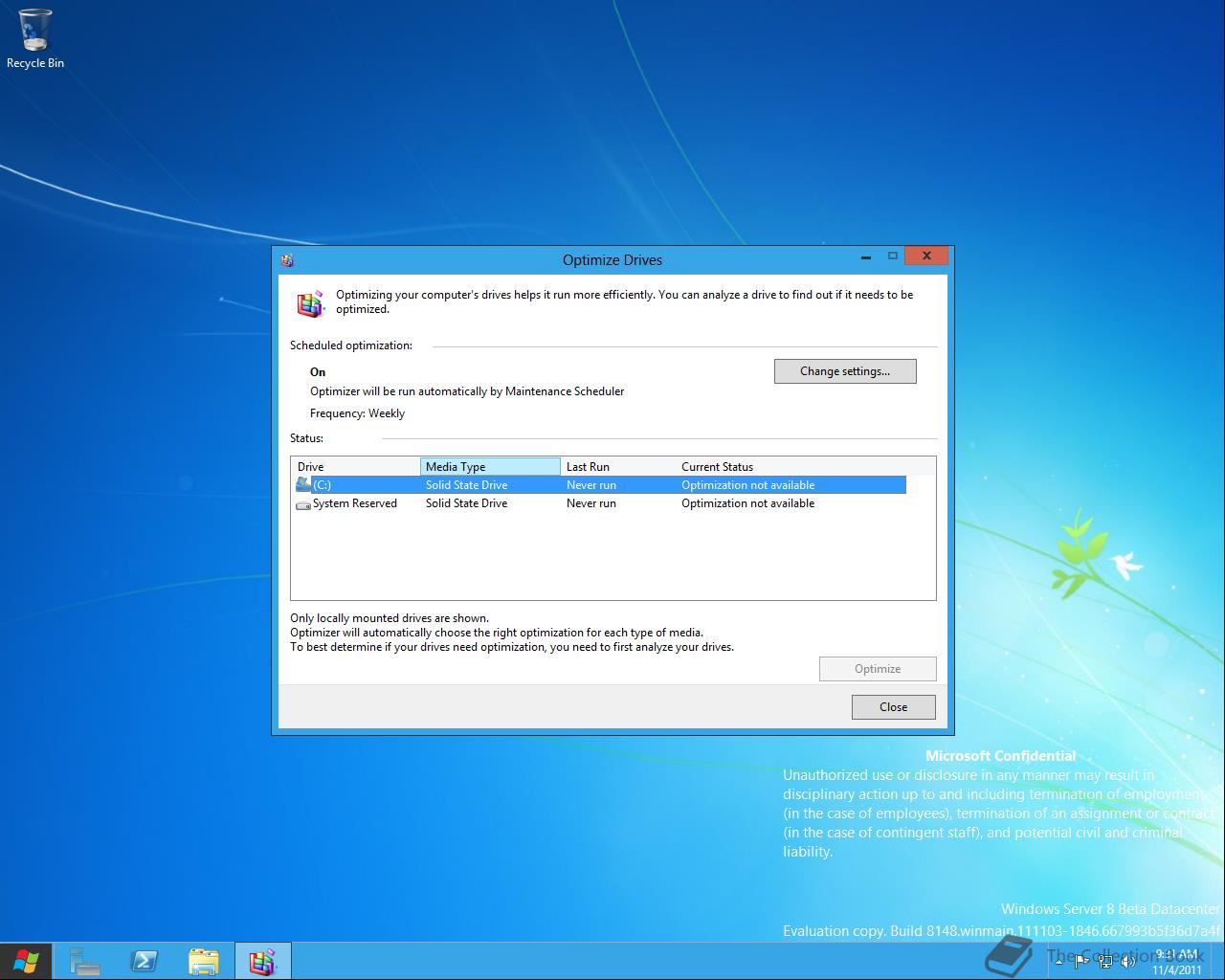
Task: Launch Windows PowerShell from the taskbar
Action: coord(145,961)
